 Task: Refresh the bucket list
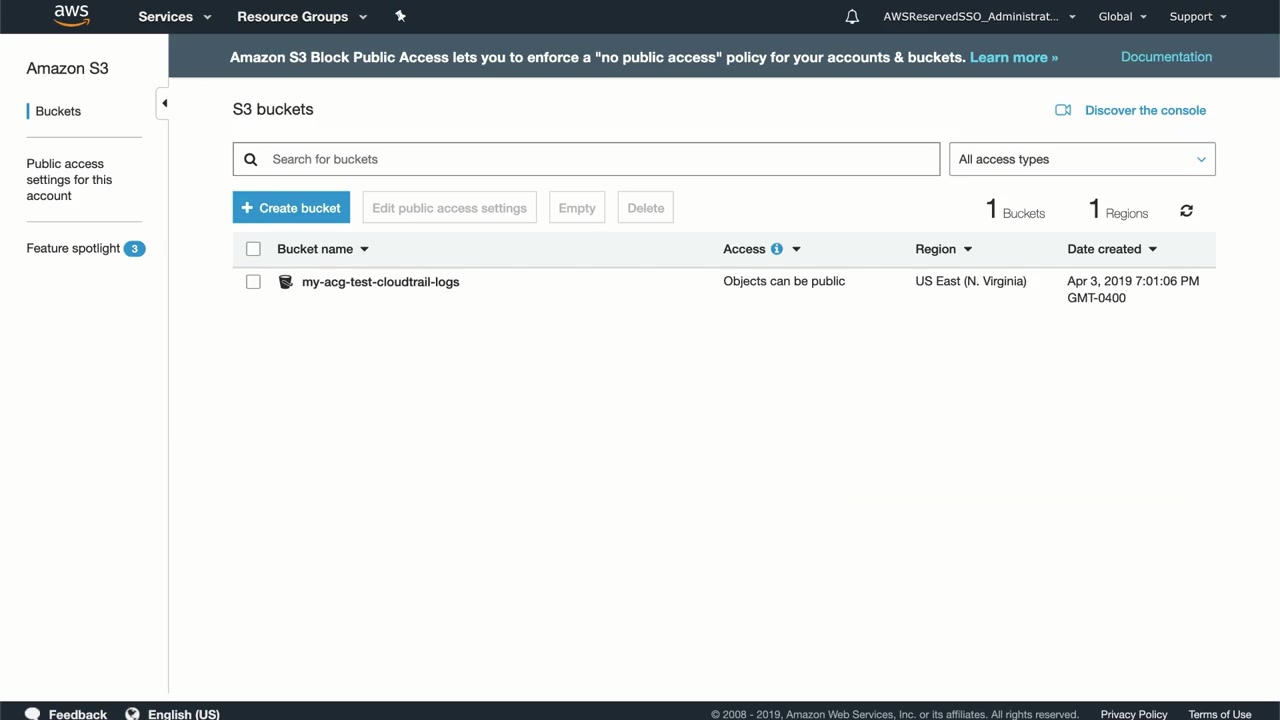(1186, 211)
